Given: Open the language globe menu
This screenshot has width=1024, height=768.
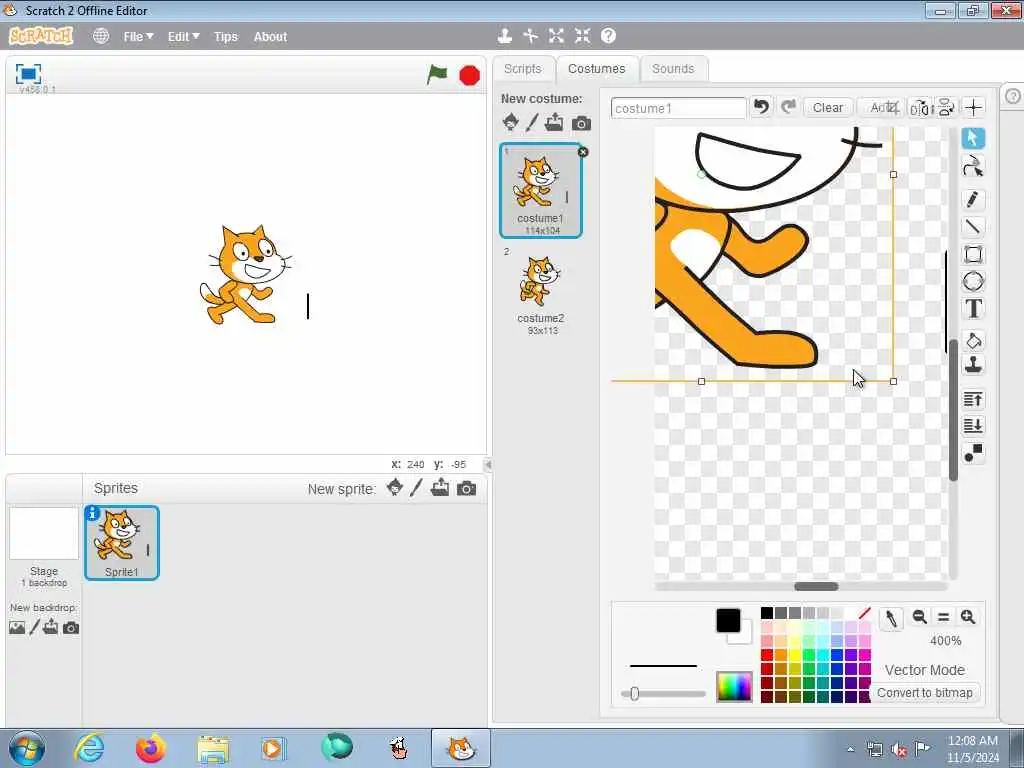Looking at the screenshot, I should click(x=101, y=36).
